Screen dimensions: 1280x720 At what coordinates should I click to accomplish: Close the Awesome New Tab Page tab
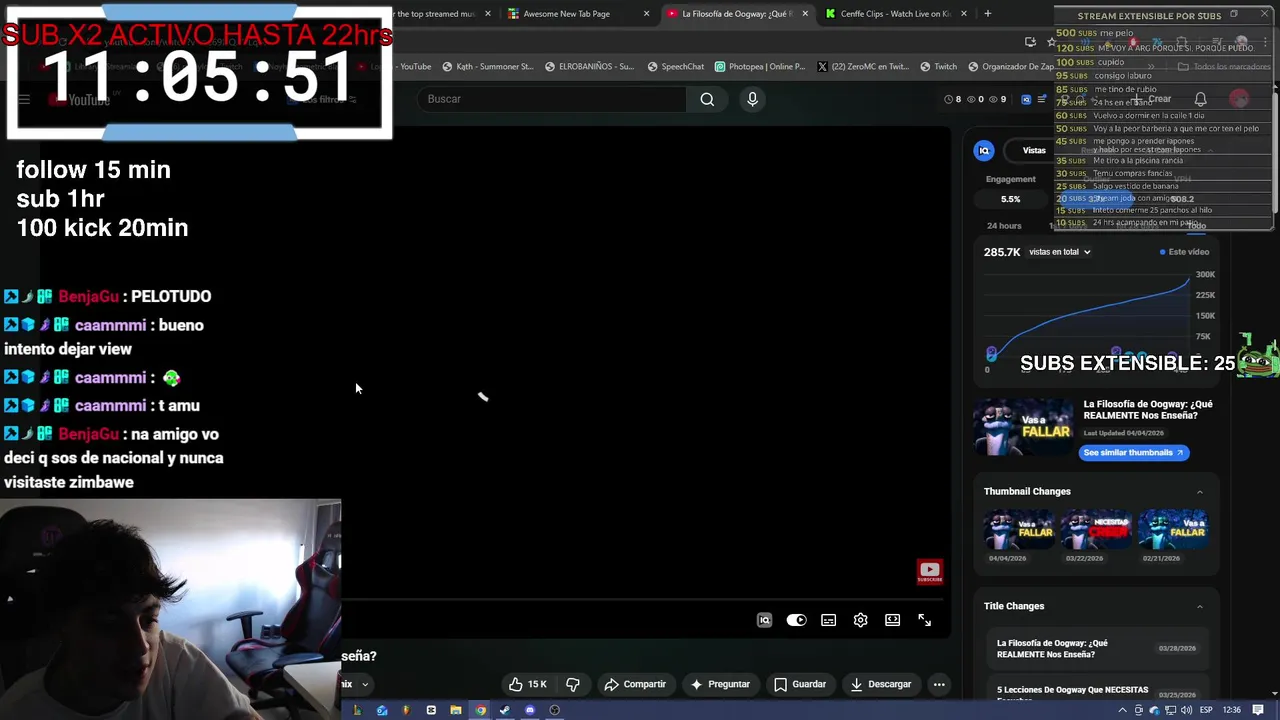pos(647,14)
